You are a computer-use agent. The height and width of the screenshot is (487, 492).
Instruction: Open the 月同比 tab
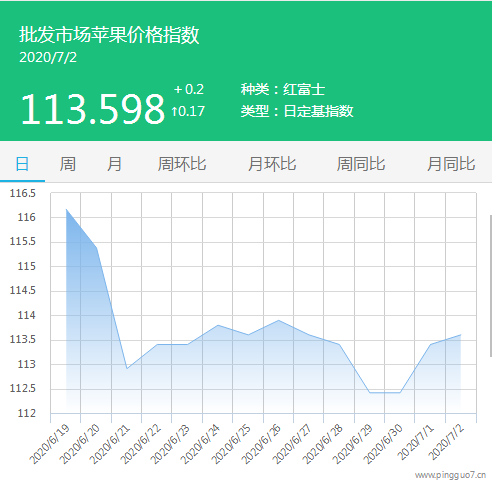pyautogui.click(x=451, y=164)
